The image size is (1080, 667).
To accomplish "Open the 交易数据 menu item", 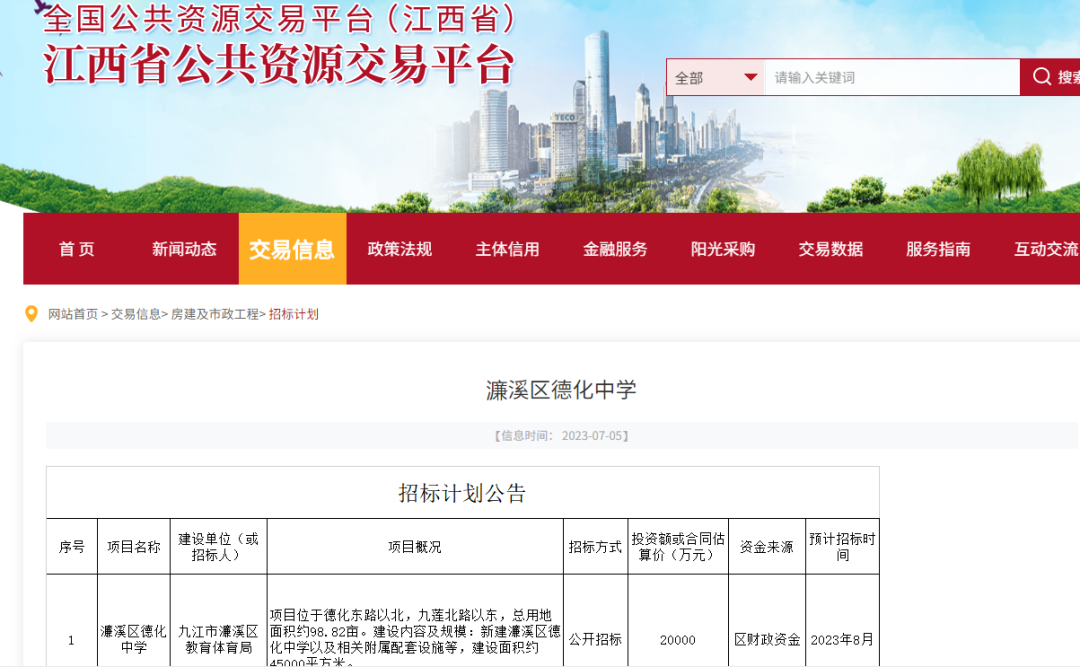I will [831, 249].
